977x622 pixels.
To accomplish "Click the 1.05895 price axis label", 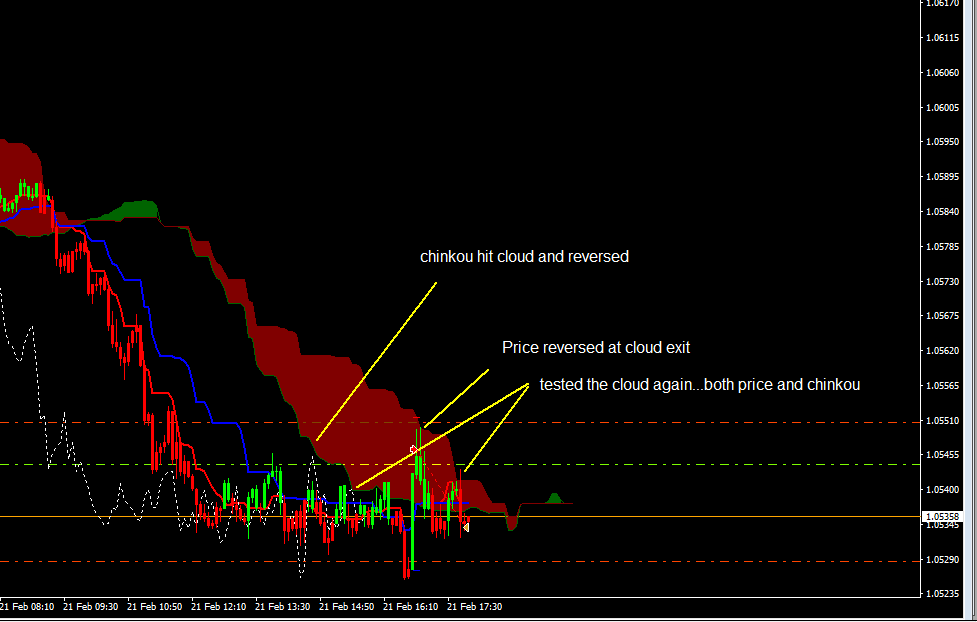I will tap(942, 176).
